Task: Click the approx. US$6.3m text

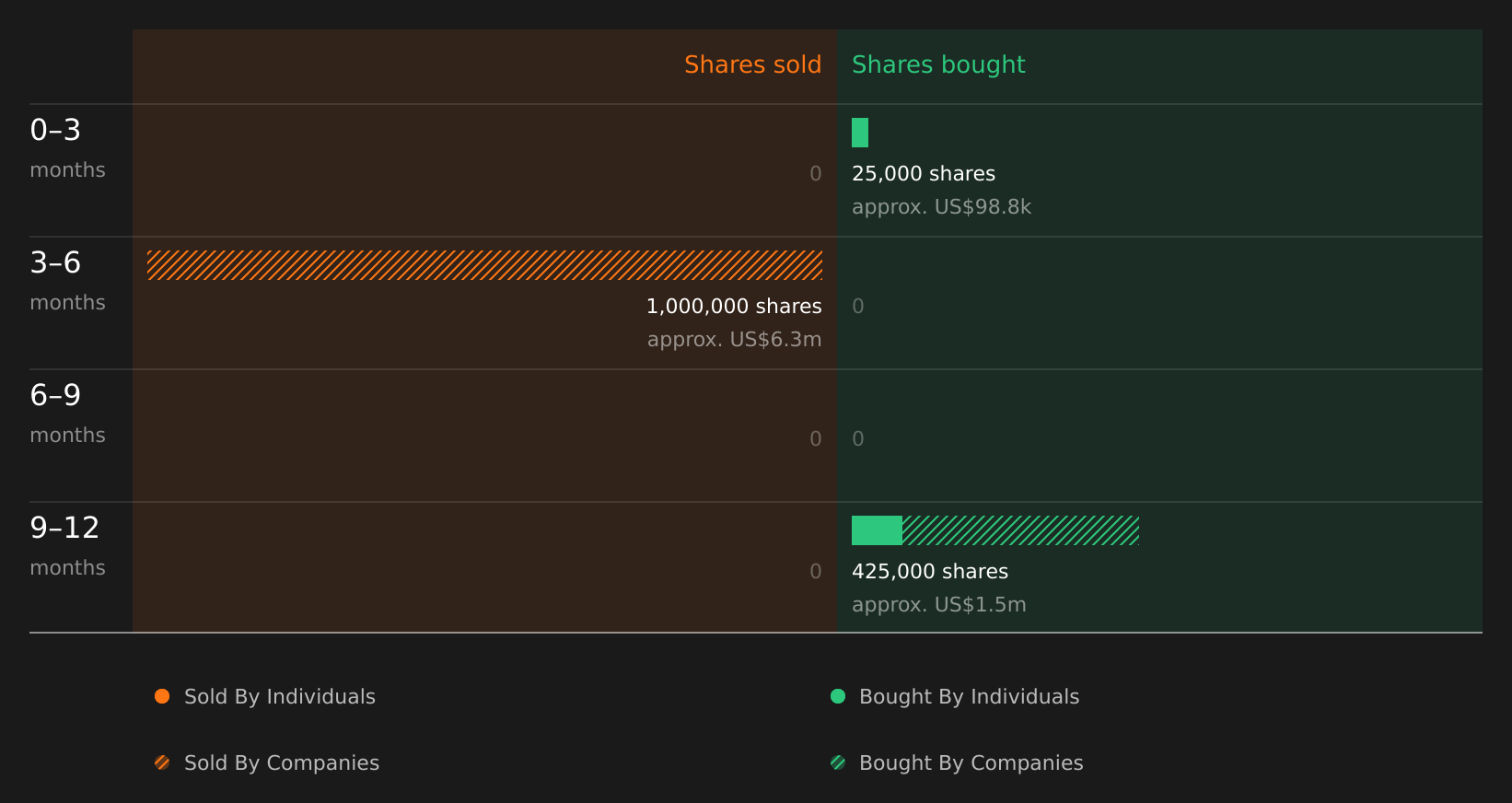Action: 734,340
